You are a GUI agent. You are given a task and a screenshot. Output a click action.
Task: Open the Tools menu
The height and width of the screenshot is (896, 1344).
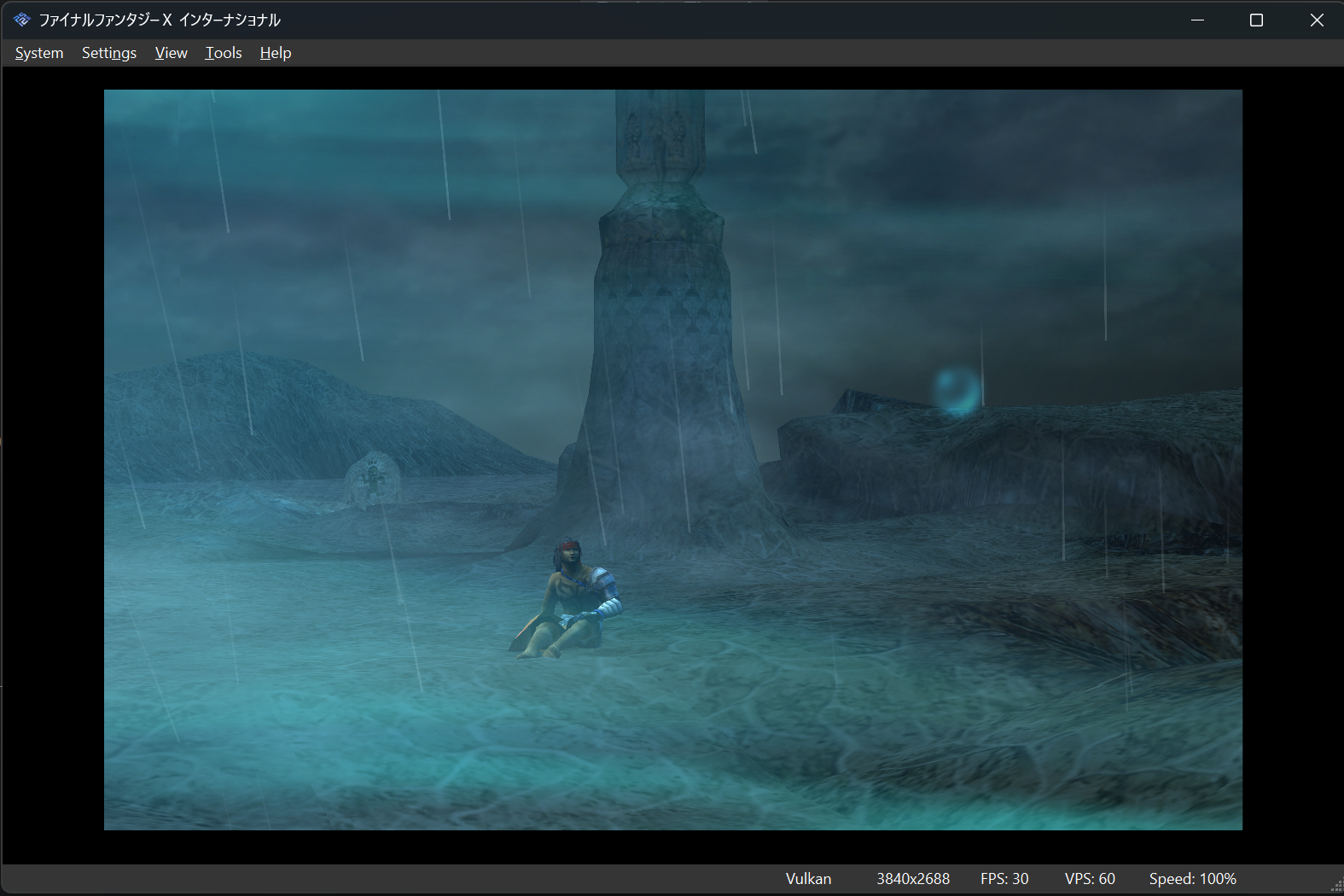[224, 53]
